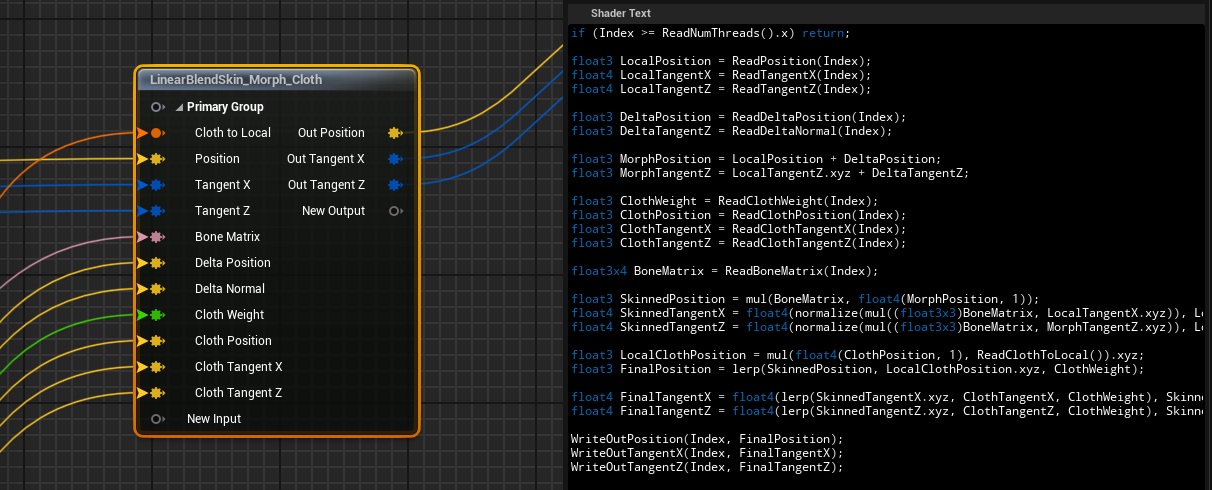1212x490 pixels.
Task: Click the Out Position output pin
Action: point(394,133)
